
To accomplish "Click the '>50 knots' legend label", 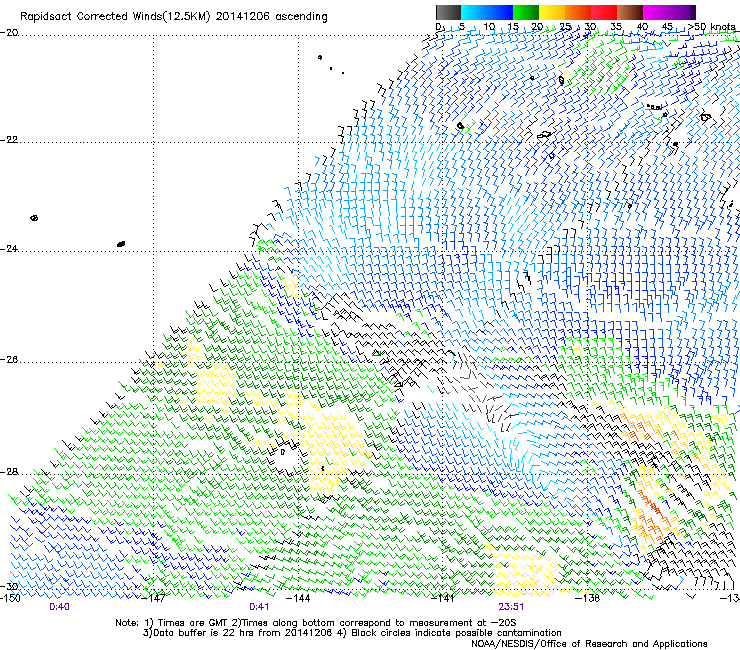I will (711, 26).
